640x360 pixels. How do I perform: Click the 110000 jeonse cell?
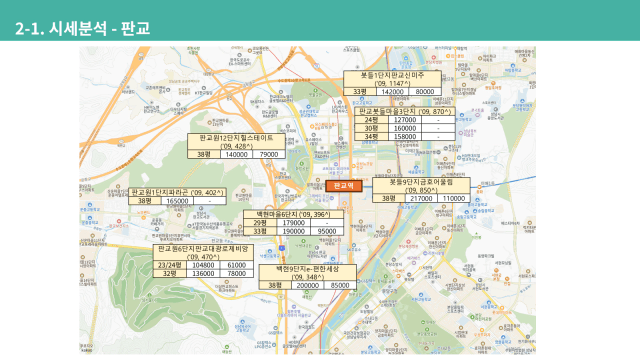click(454, 198)
